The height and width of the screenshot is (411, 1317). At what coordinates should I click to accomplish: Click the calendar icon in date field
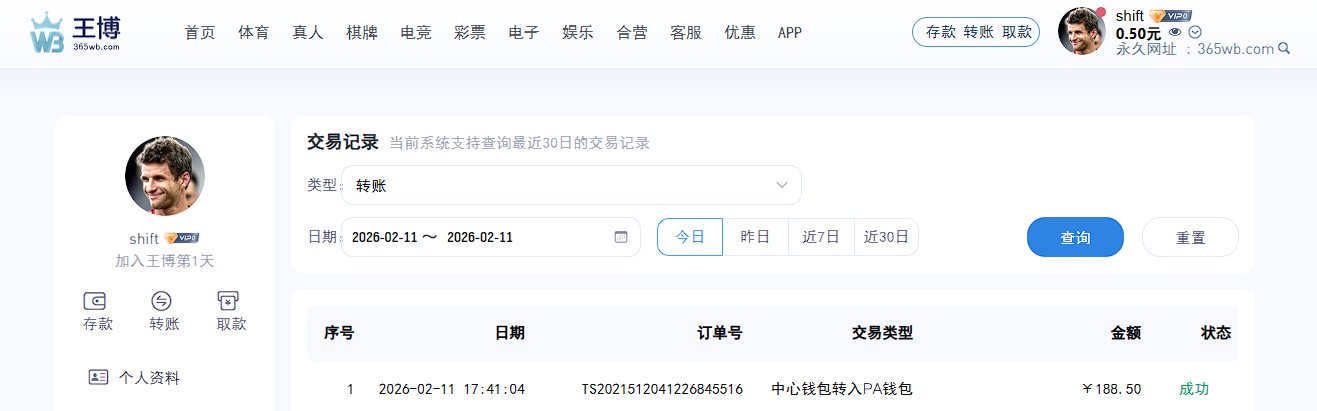(620, 237)
